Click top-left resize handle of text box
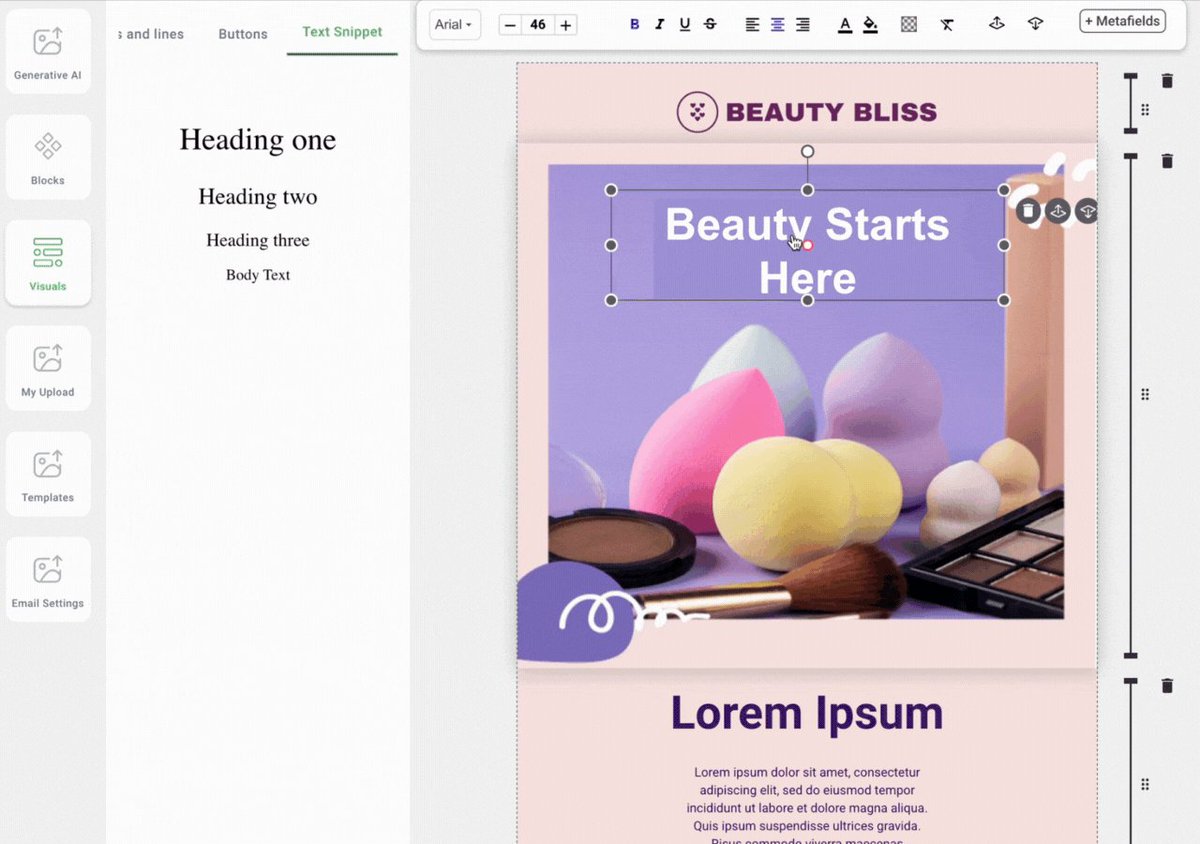This screenshot has width=1200, height=844. 611,190
